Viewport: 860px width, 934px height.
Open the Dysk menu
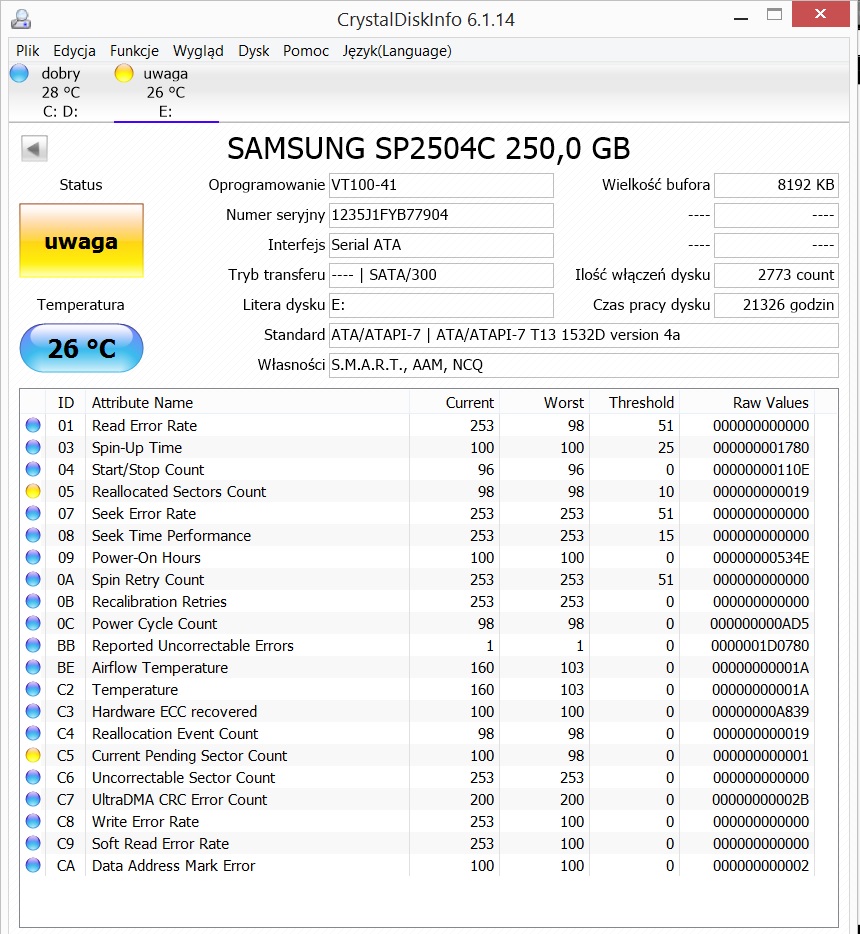[x=254, y=51]
